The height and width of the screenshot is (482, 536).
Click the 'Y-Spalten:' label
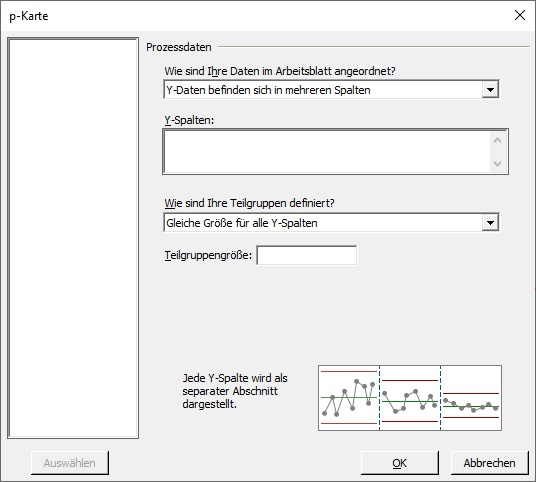click(189, 120)
